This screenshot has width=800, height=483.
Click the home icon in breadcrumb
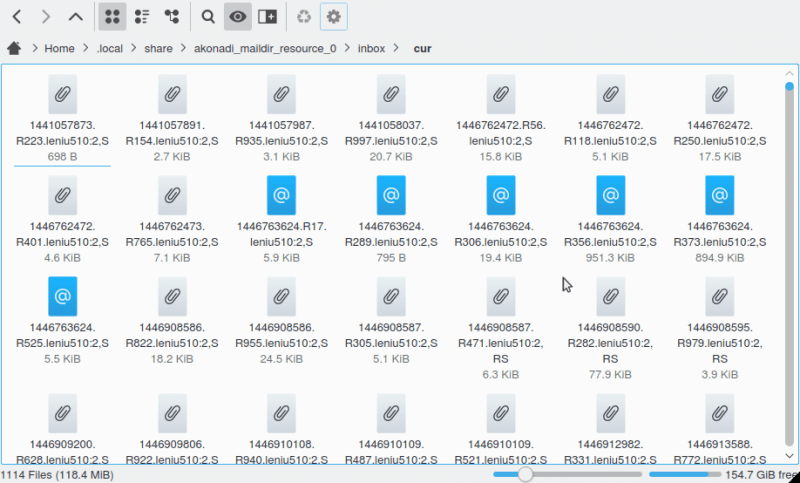[x=14, y=48]
